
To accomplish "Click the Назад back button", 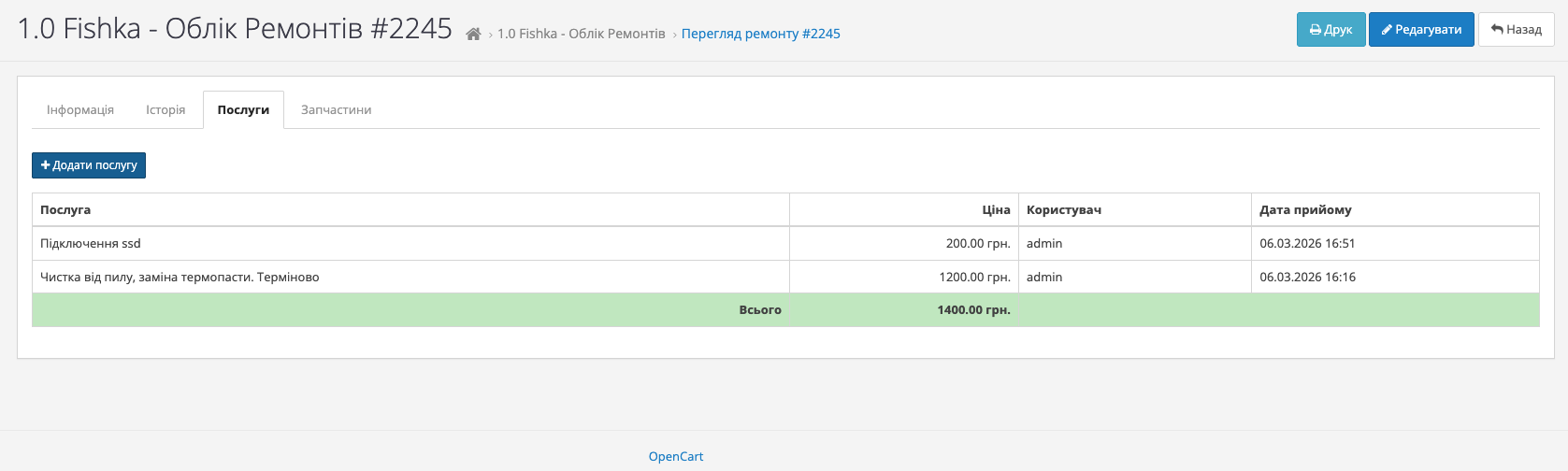I will (1516, 29).
